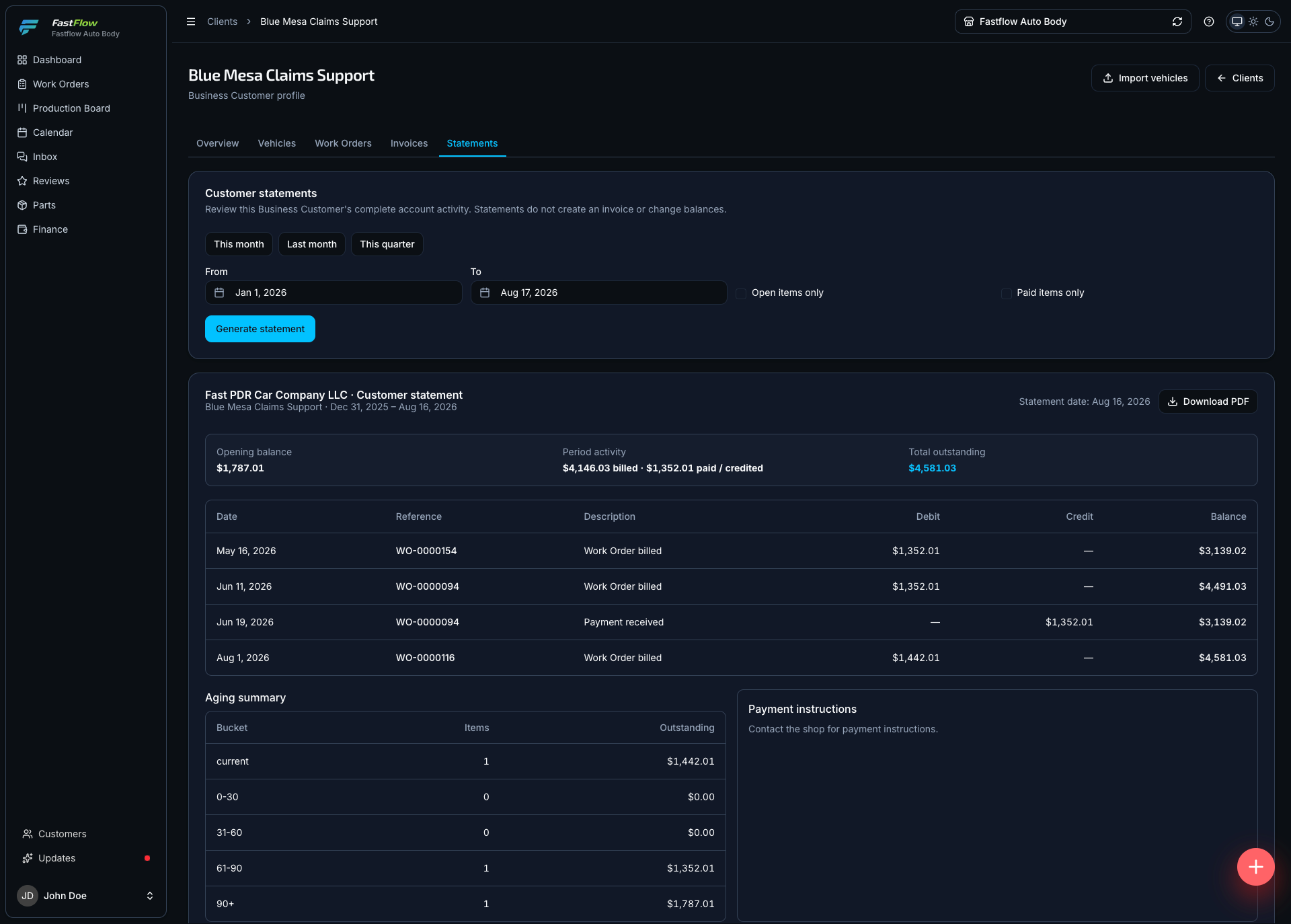1291x924 pixels.
Task: Open Work Orders in the sidebar
Action: 61,84
